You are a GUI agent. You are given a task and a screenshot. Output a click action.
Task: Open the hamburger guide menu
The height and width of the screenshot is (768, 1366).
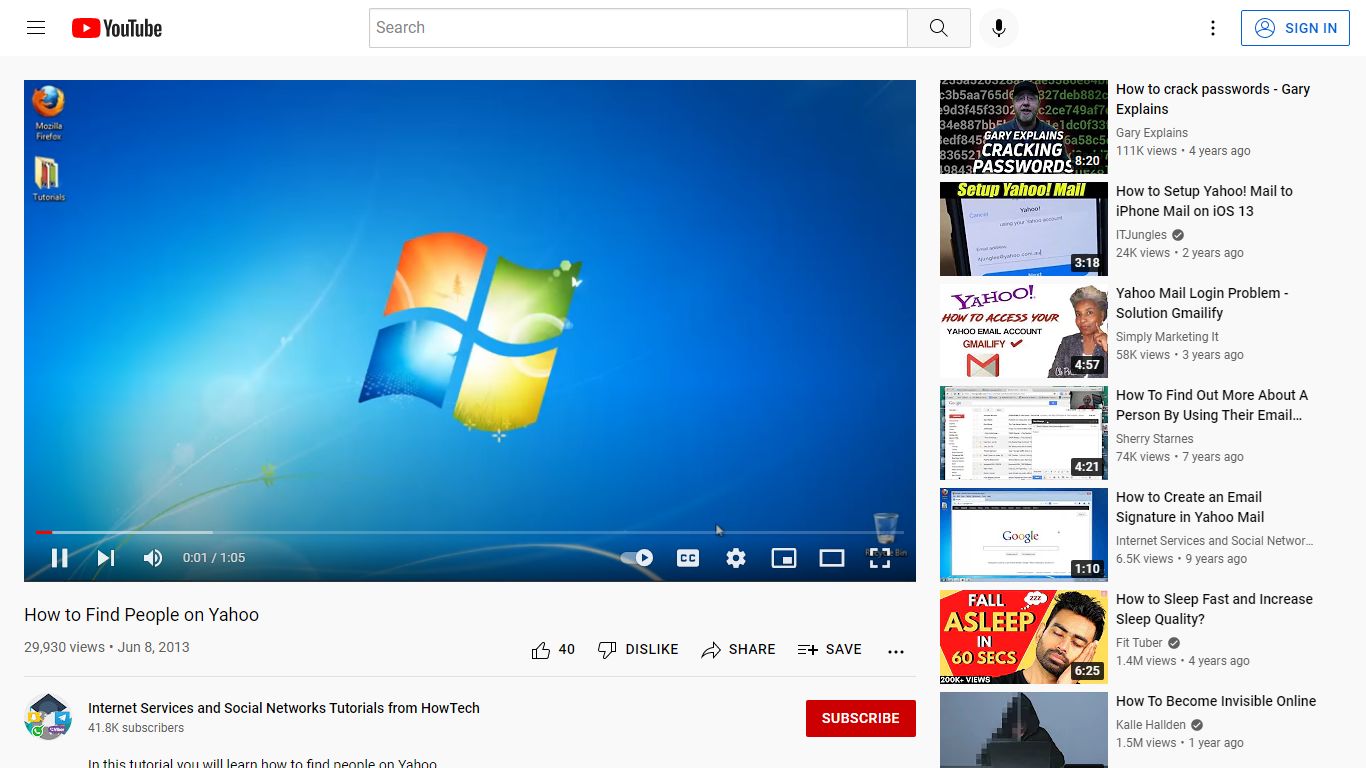click(x=36, y=28)
